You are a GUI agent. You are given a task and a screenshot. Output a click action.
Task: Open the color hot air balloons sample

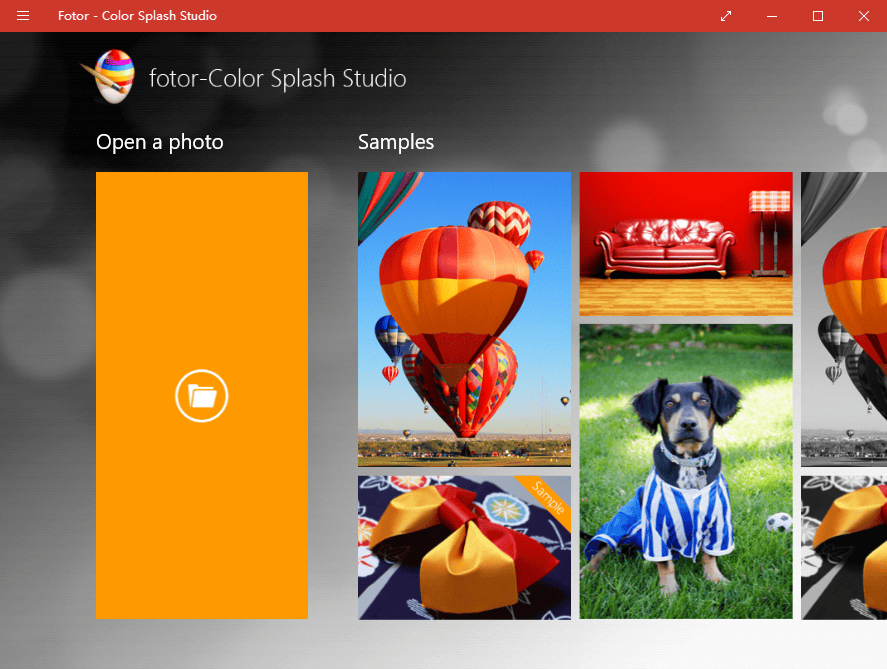464,319
